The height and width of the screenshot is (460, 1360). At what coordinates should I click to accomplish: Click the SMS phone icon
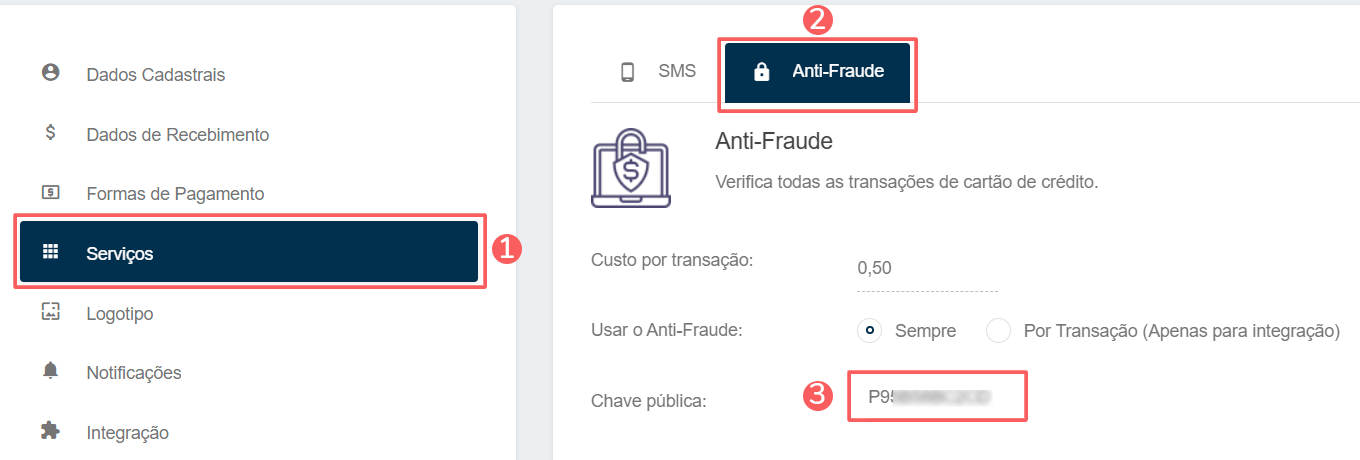click(x=628, y=72)
